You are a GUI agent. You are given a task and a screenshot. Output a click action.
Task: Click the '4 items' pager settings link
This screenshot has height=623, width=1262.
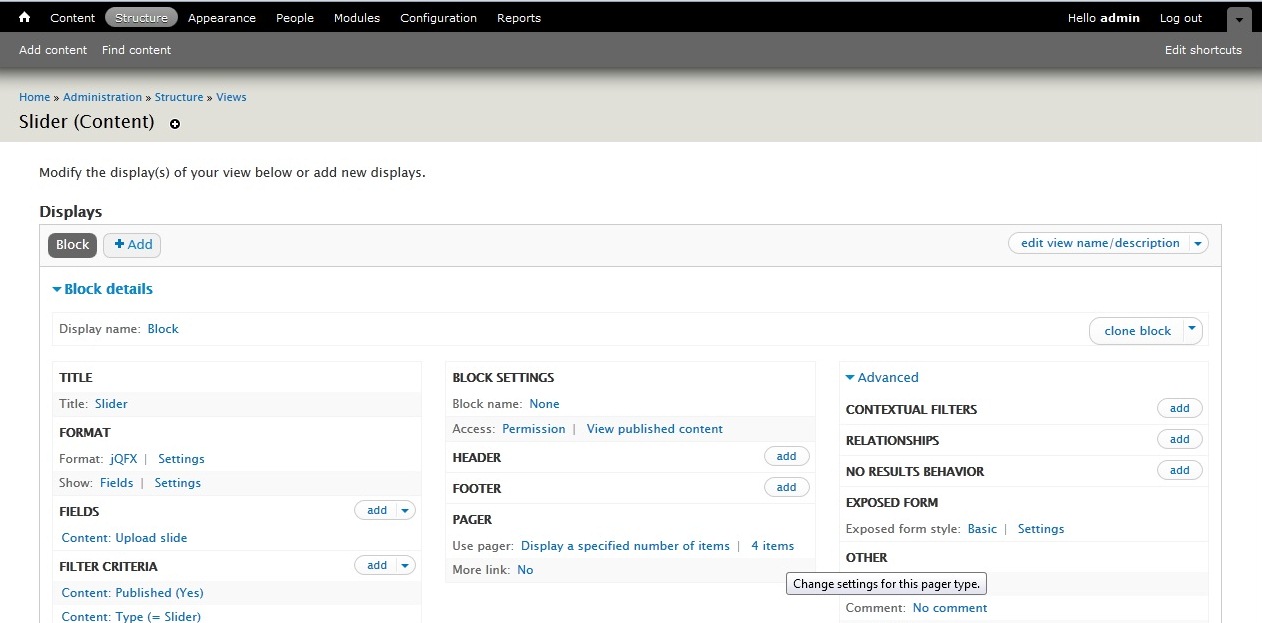tap(772, 546)
